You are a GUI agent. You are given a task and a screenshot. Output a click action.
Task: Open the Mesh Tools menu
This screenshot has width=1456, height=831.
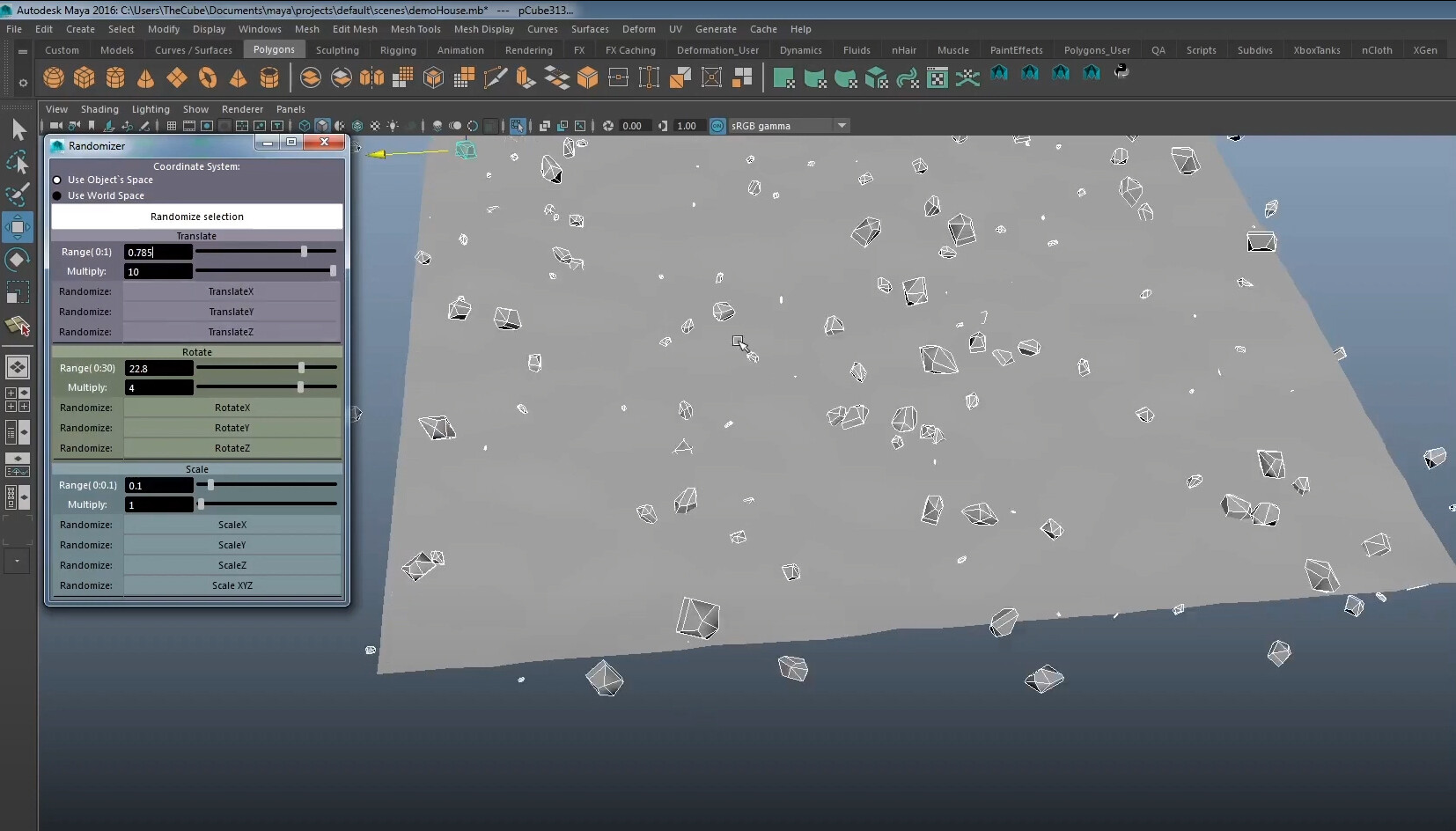415,29
